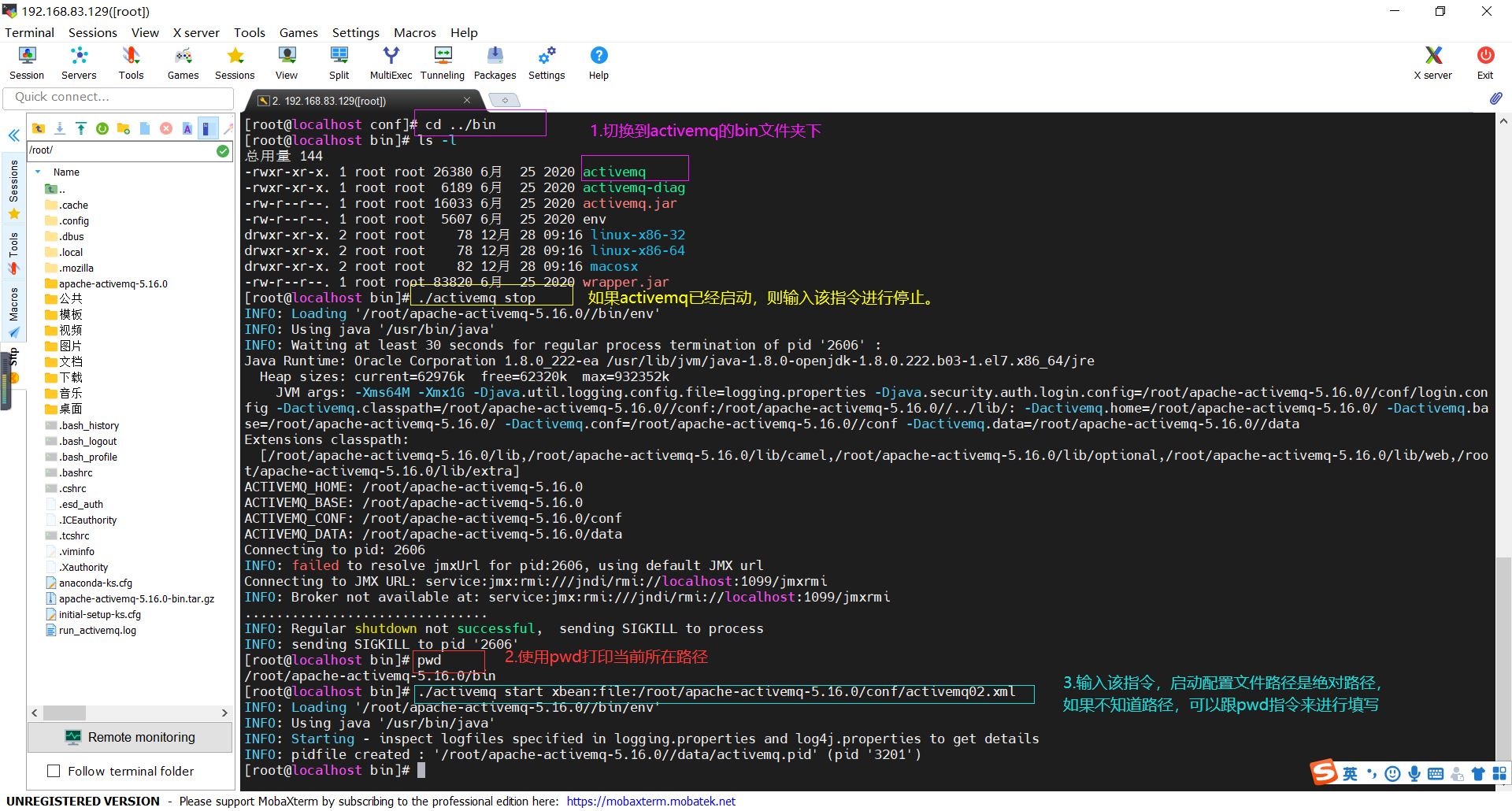1512x811 pixels.
Task: Open the Sessions vertical sidebar tab
Action: click(x=13, y=189)
